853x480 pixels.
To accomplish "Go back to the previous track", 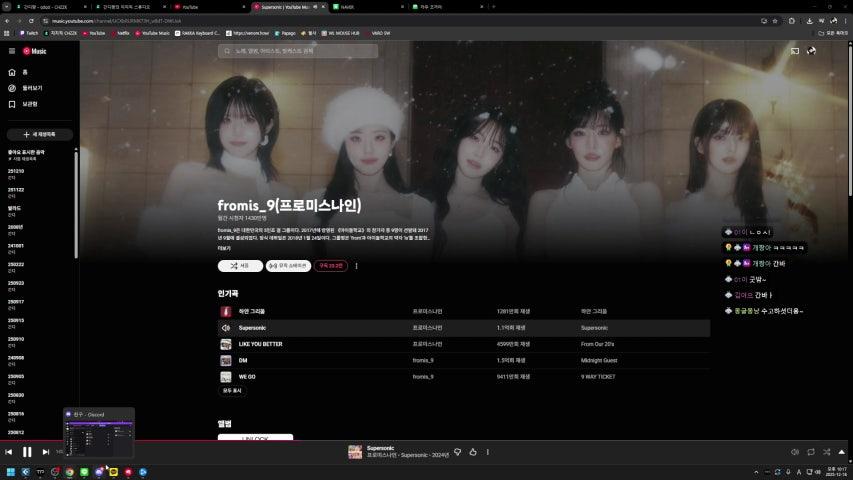I will pos(9,452).
